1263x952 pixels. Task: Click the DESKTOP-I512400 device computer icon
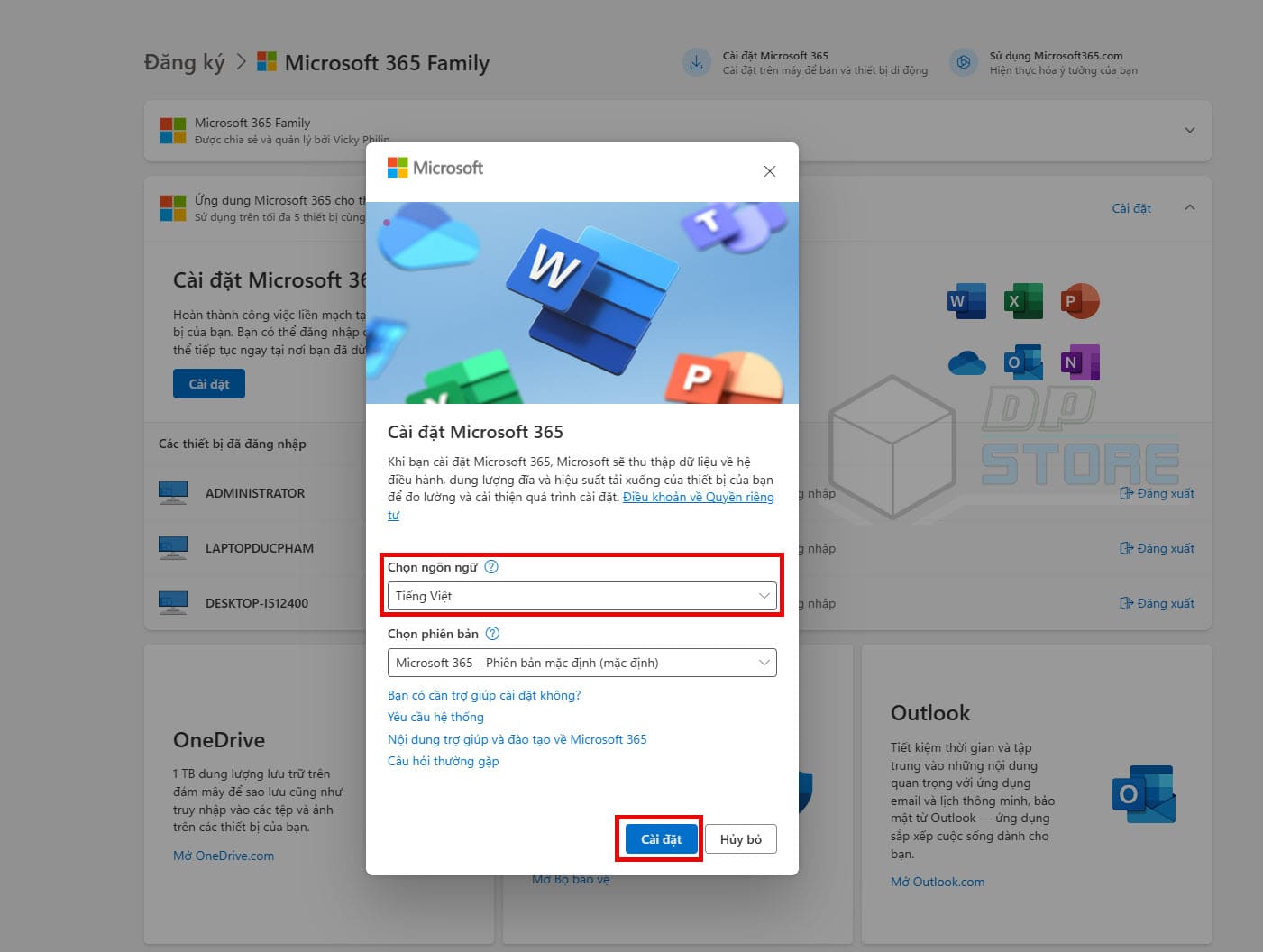click(173, 603)
